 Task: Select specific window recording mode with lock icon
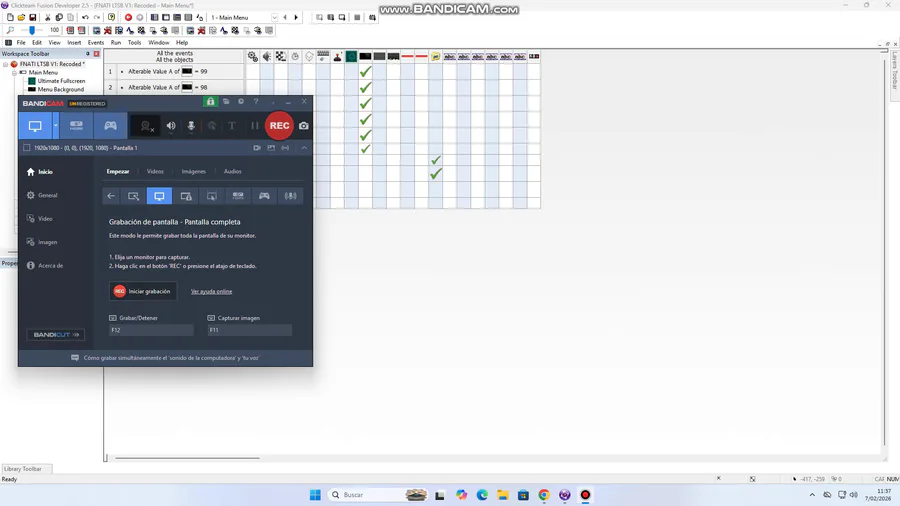click(x=186, y=196)
